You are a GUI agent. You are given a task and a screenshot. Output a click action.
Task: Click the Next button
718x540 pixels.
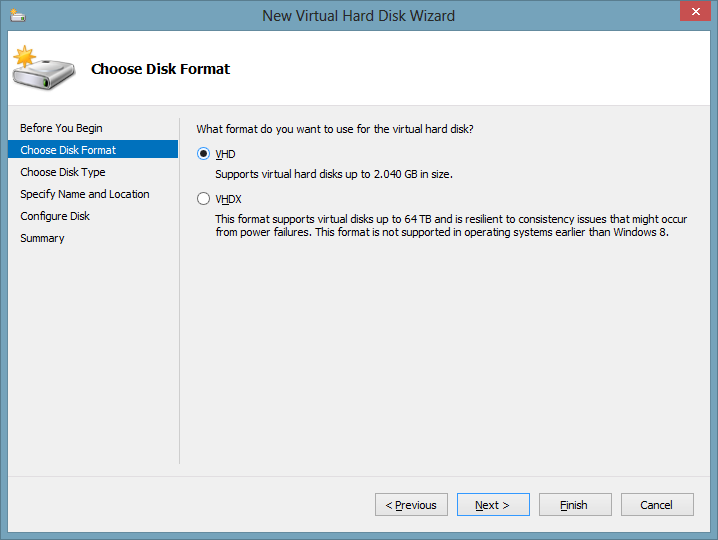tap(493, 505)
